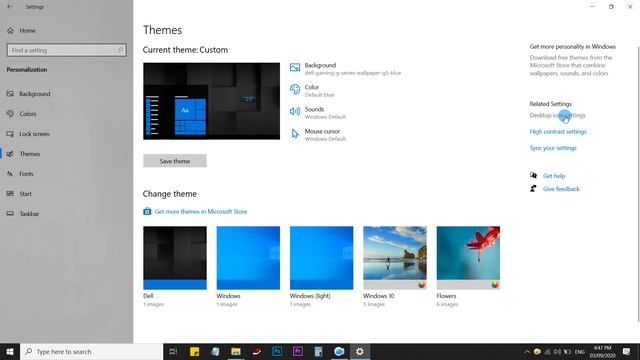Click the Color palette icon
Screen dimensions: 640x360
click(x=295, y=89)
